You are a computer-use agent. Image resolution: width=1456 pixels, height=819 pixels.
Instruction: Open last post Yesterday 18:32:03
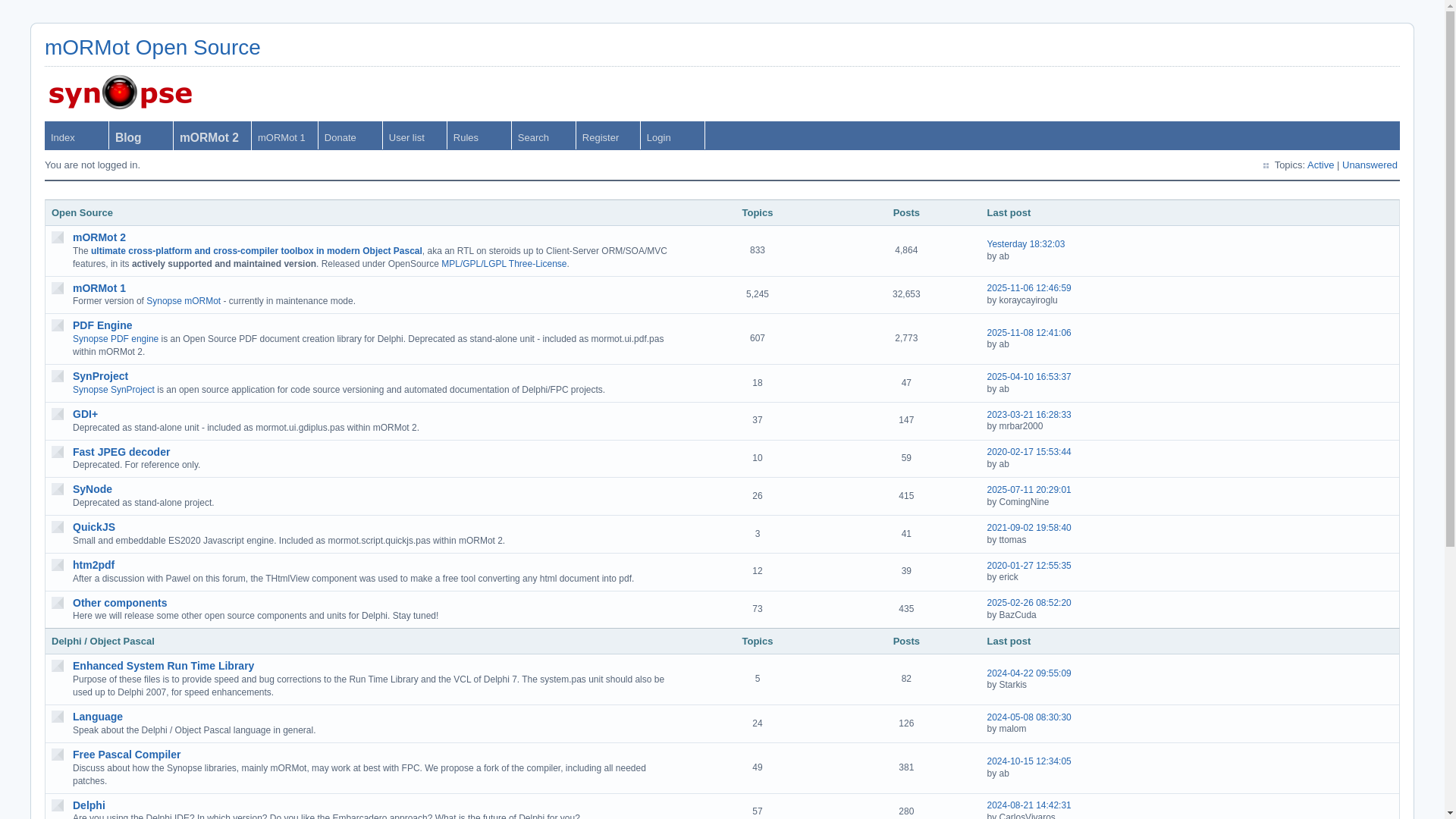point(1025,244)
